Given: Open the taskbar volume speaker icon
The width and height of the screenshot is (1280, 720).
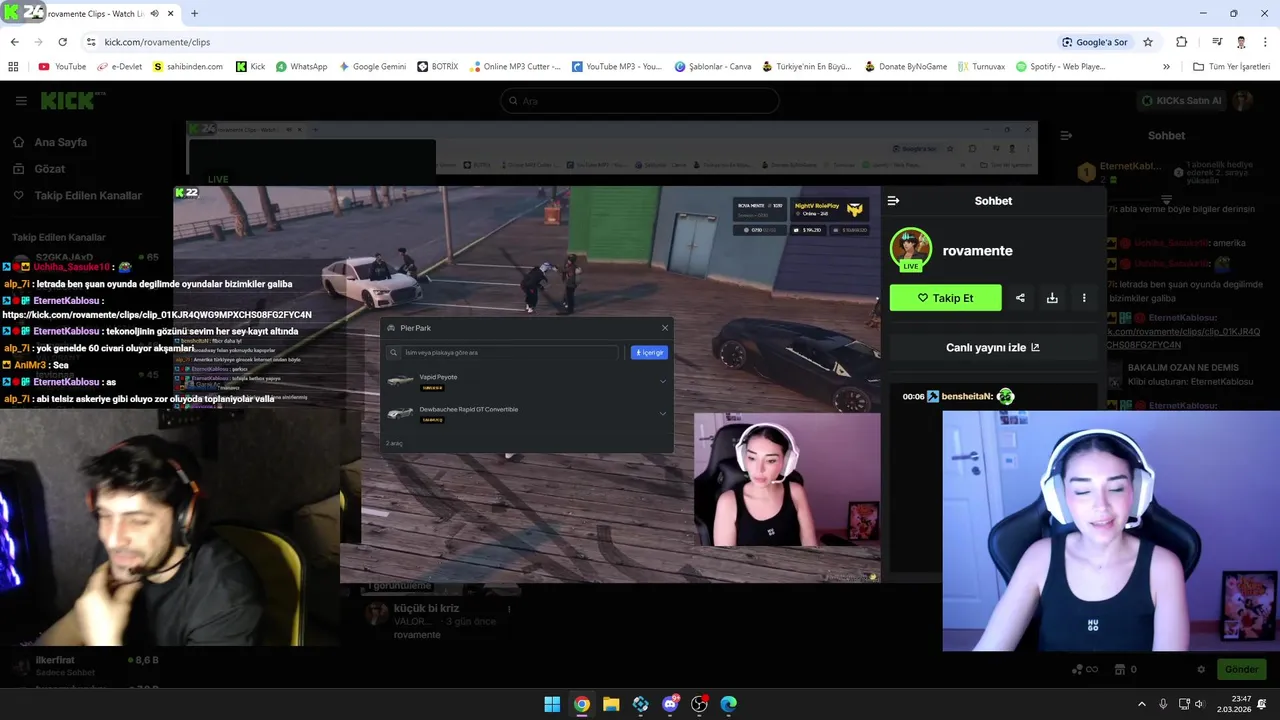Looking at the screenshot, I should pos(1199,704).
